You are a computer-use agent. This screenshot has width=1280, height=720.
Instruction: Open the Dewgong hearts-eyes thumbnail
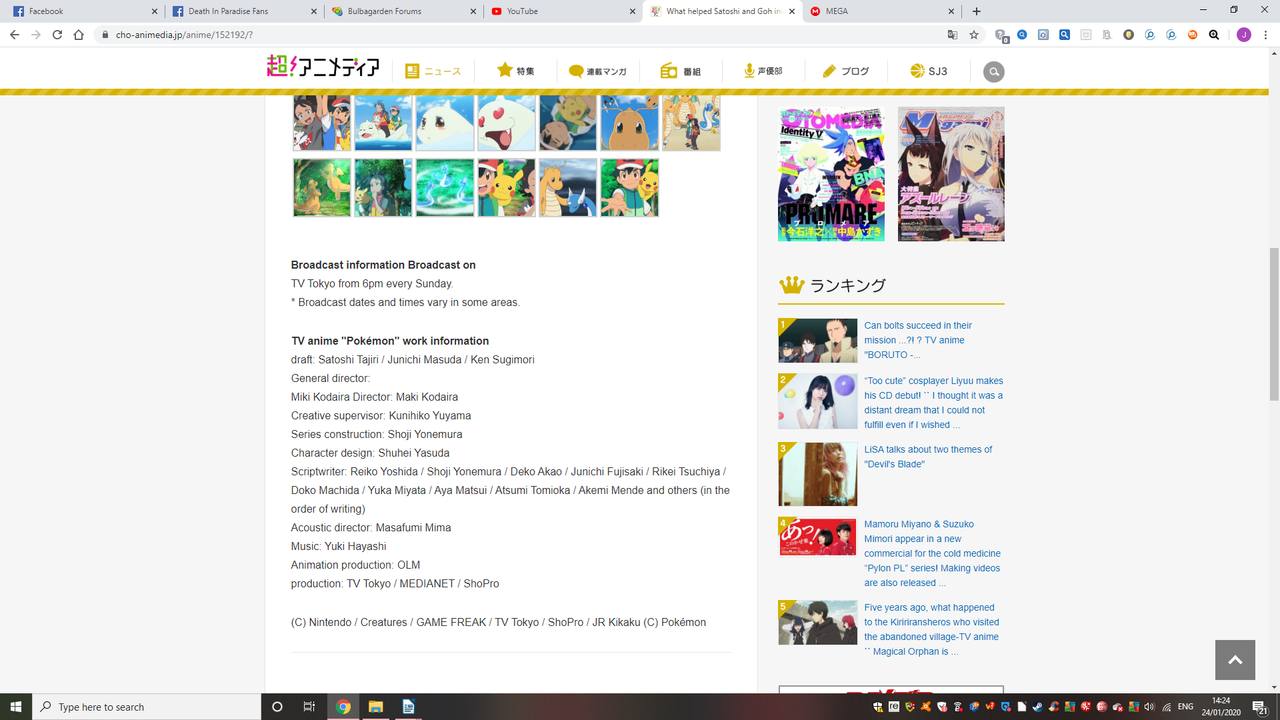(x=506, y=122)
